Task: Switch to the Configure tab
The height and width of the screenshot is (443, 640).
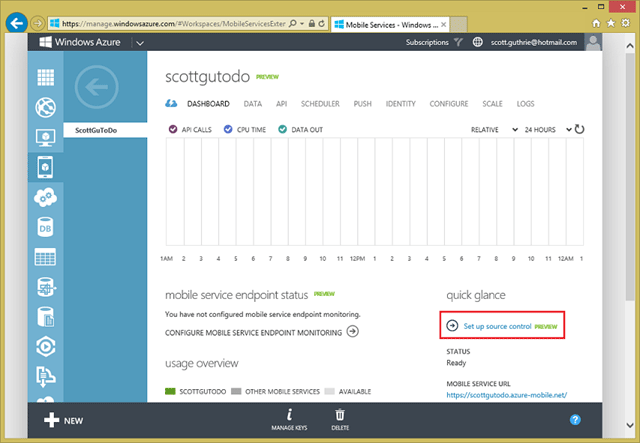Action: (449, 104)
